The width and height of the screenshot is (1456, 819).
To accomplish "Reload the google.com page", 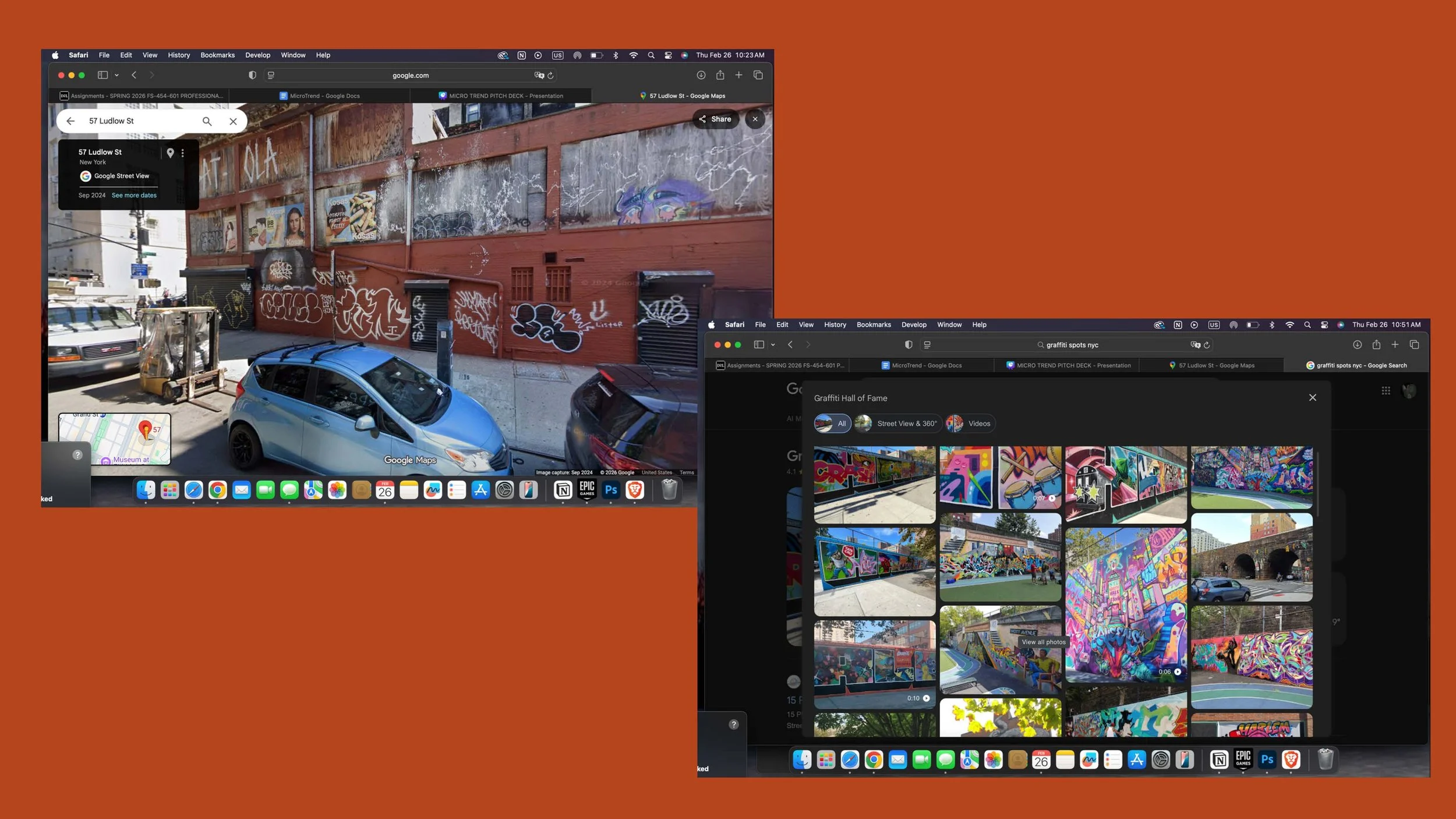I will 550,75.
